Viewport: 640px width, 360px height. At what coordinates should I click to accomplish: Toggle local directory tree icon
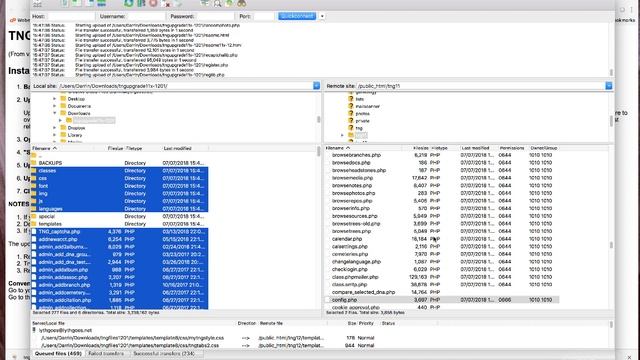[x=77, y=3]
